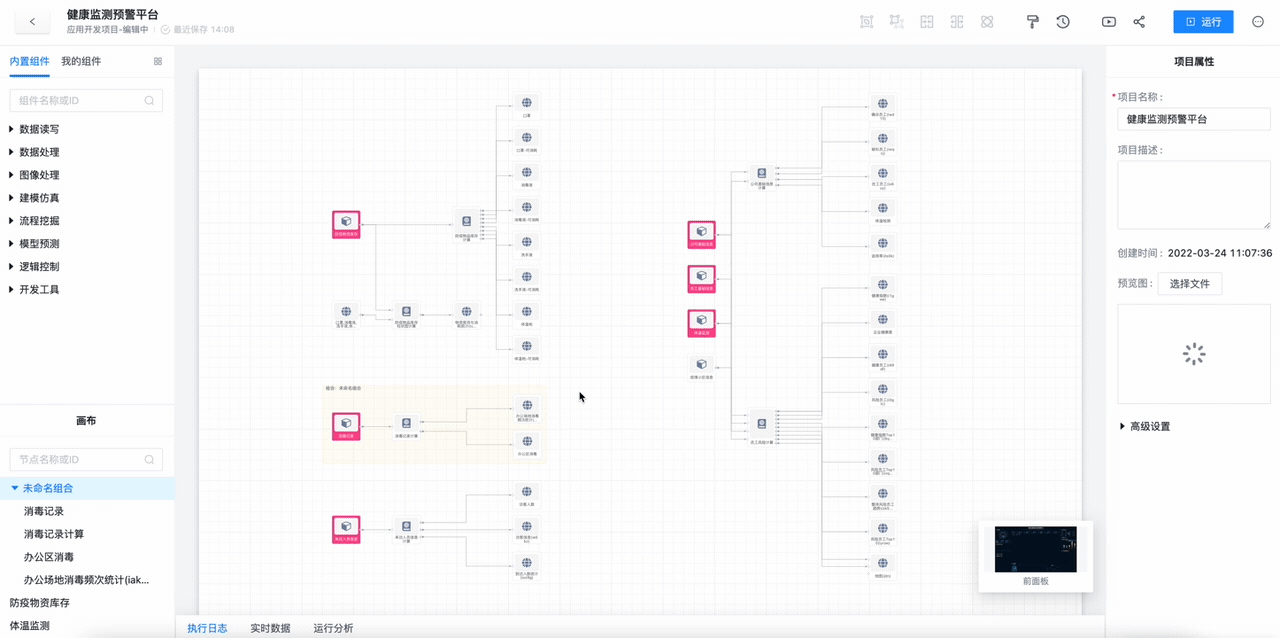Viewport: 1280px width, 638px height.
Task: Click the share icon in toolbar
Action: point(1139,22)
